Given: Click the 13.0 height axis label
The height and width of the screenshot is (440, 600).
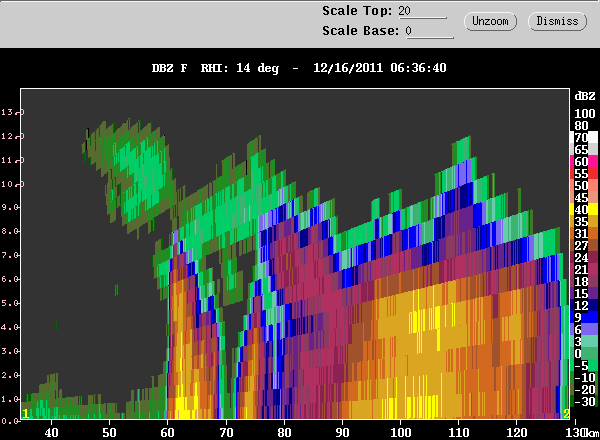Looking at the screenshot, I should click(x=11, y=112).
